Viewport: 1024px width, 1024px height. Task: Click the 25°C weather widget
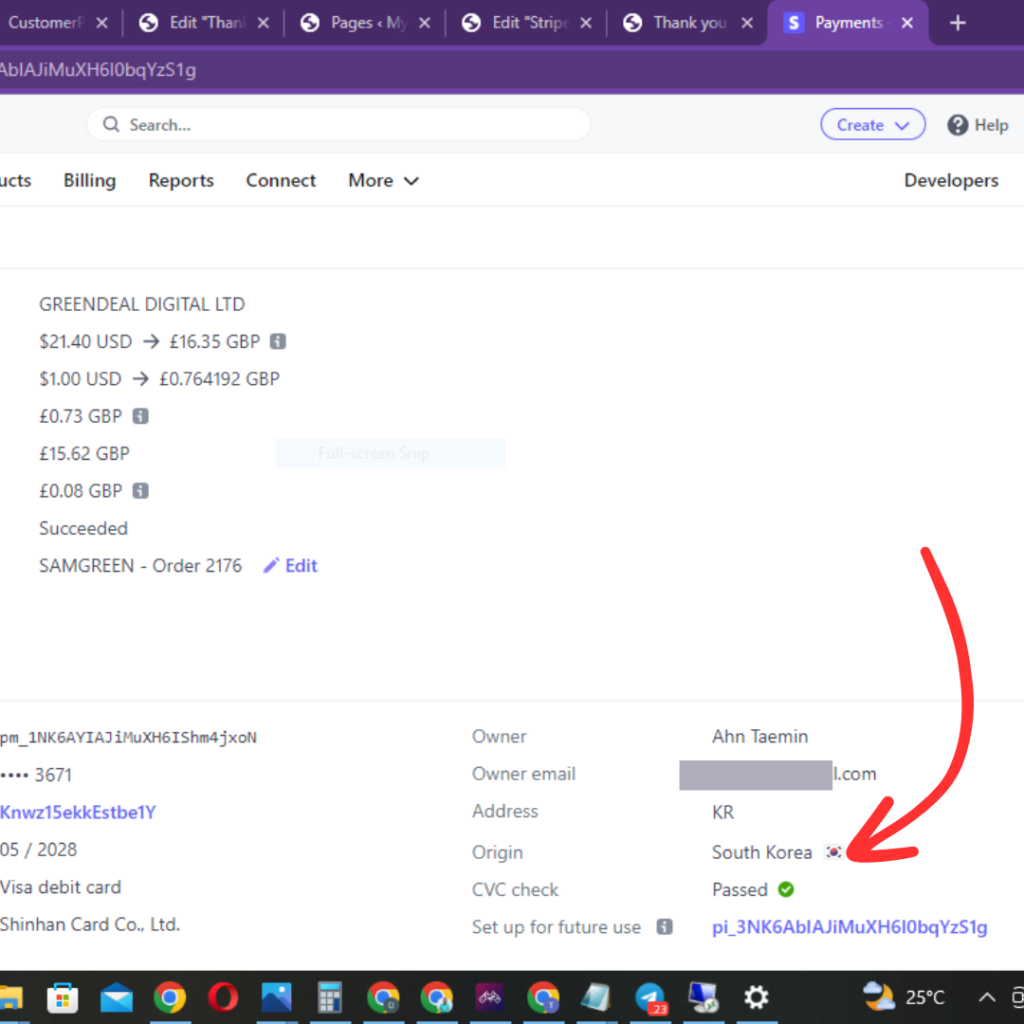(x=904, y=997)
